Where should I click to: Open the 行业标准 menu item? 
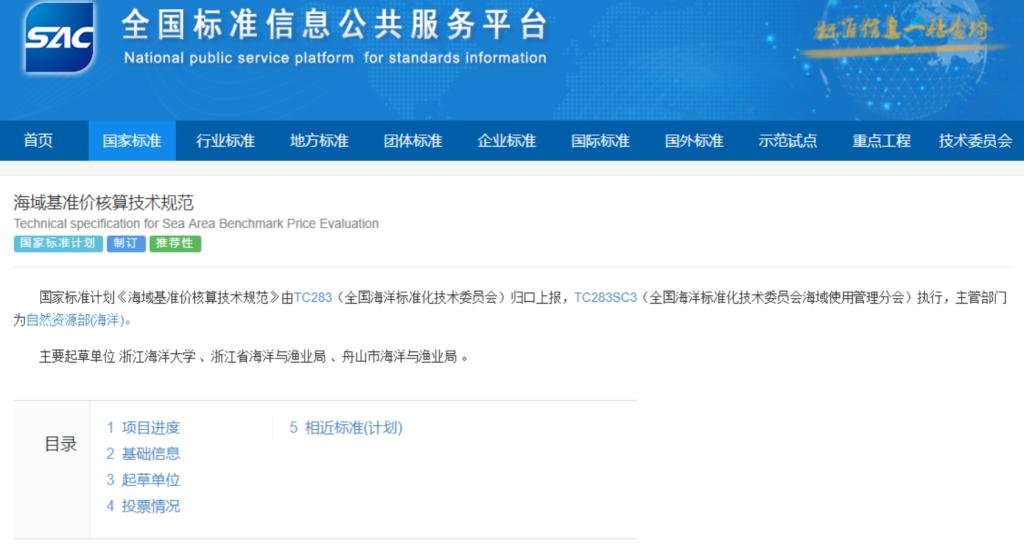pos(225,141)
